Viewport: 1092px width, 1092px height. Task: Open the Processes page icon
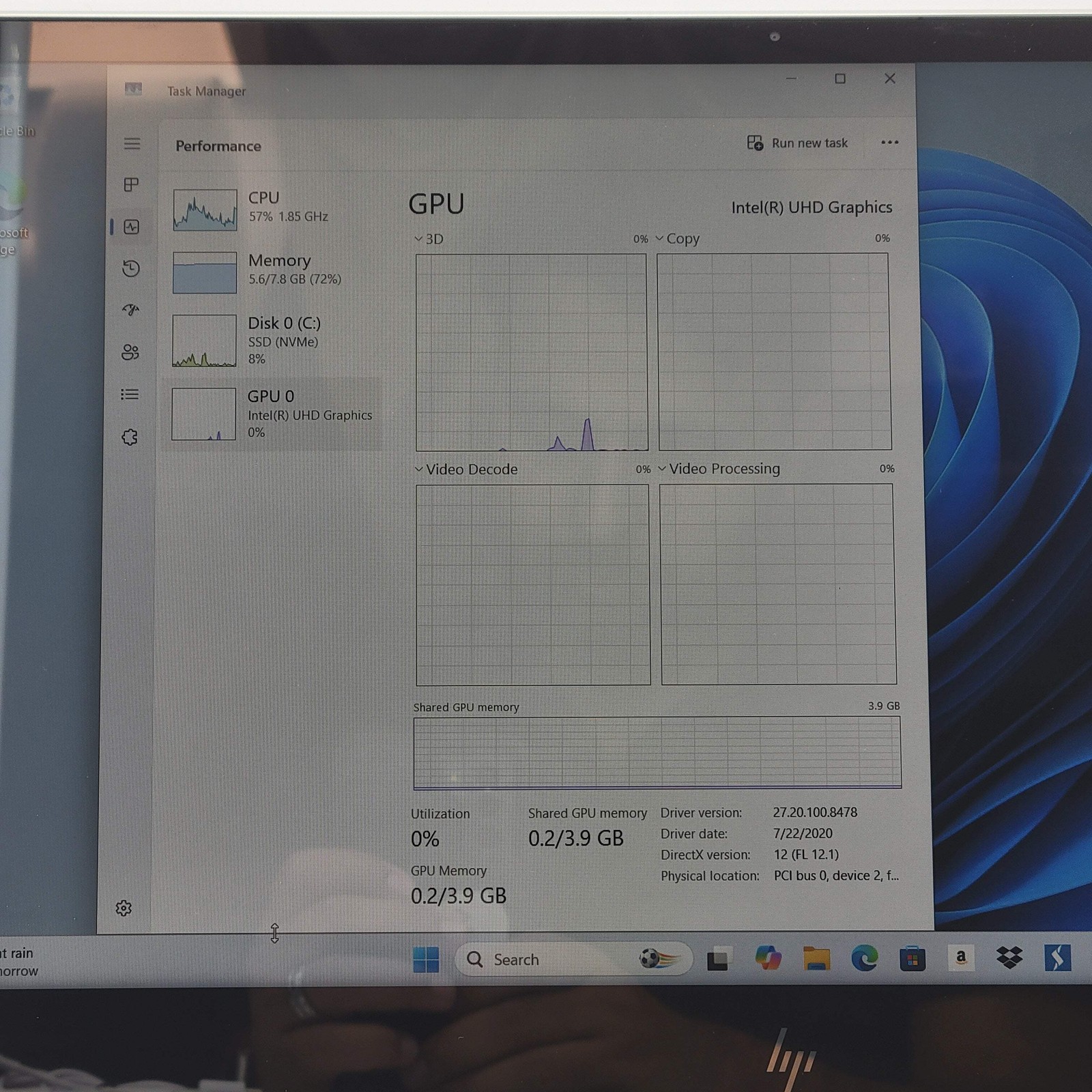(x=131, y=184)
